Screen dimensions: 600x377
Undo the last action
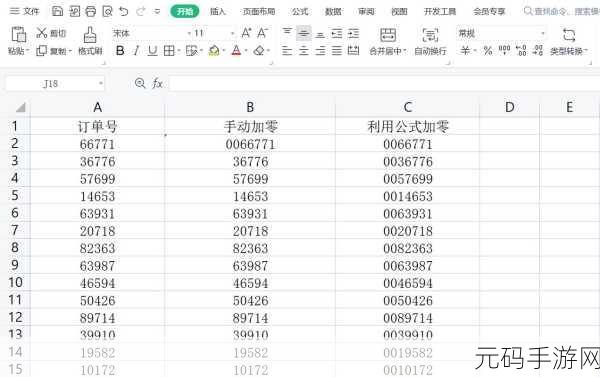(124, 11)
